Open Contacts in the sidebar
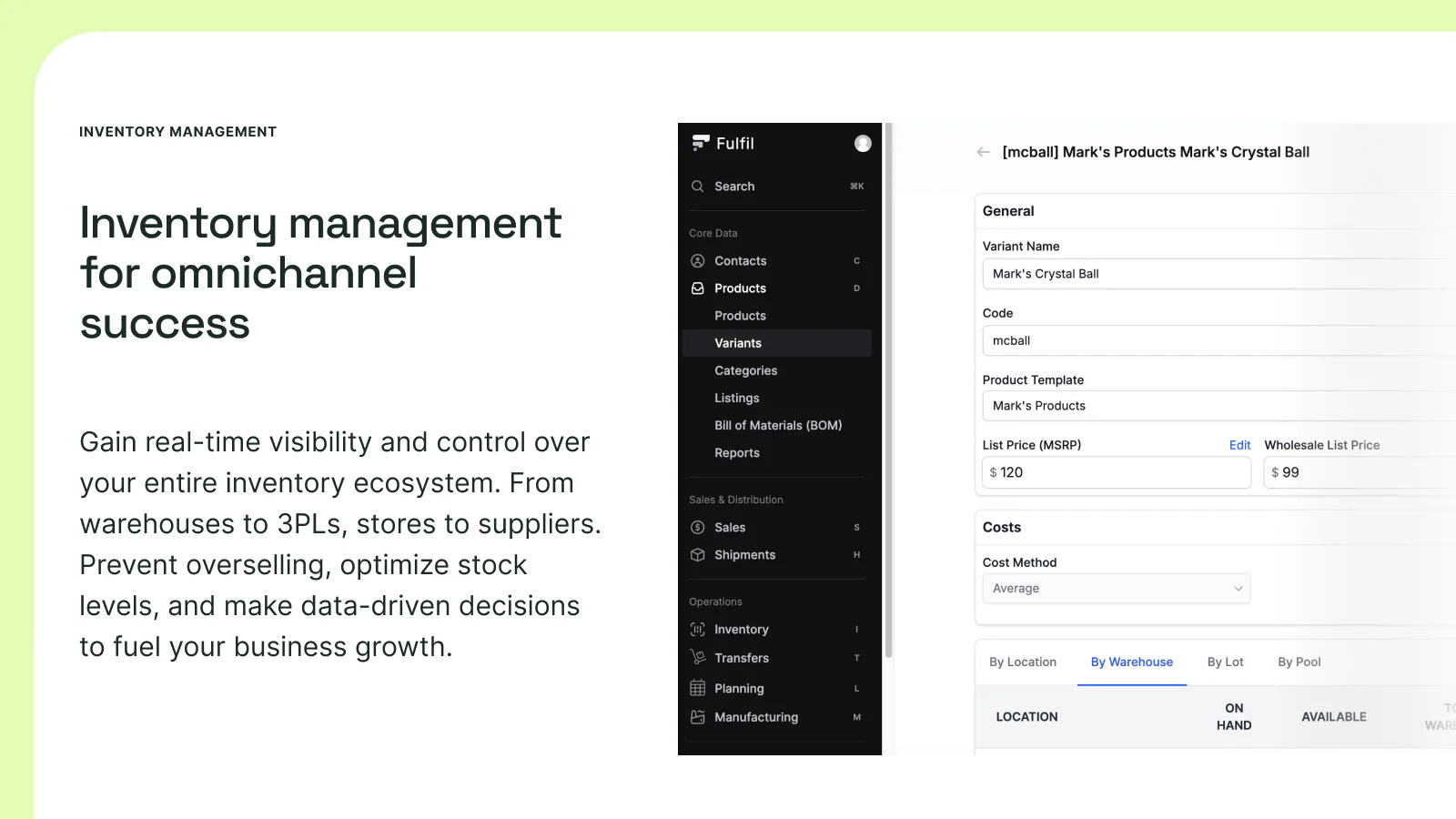The height and width of the screenshot is (819, 1456). coord(777,261)
